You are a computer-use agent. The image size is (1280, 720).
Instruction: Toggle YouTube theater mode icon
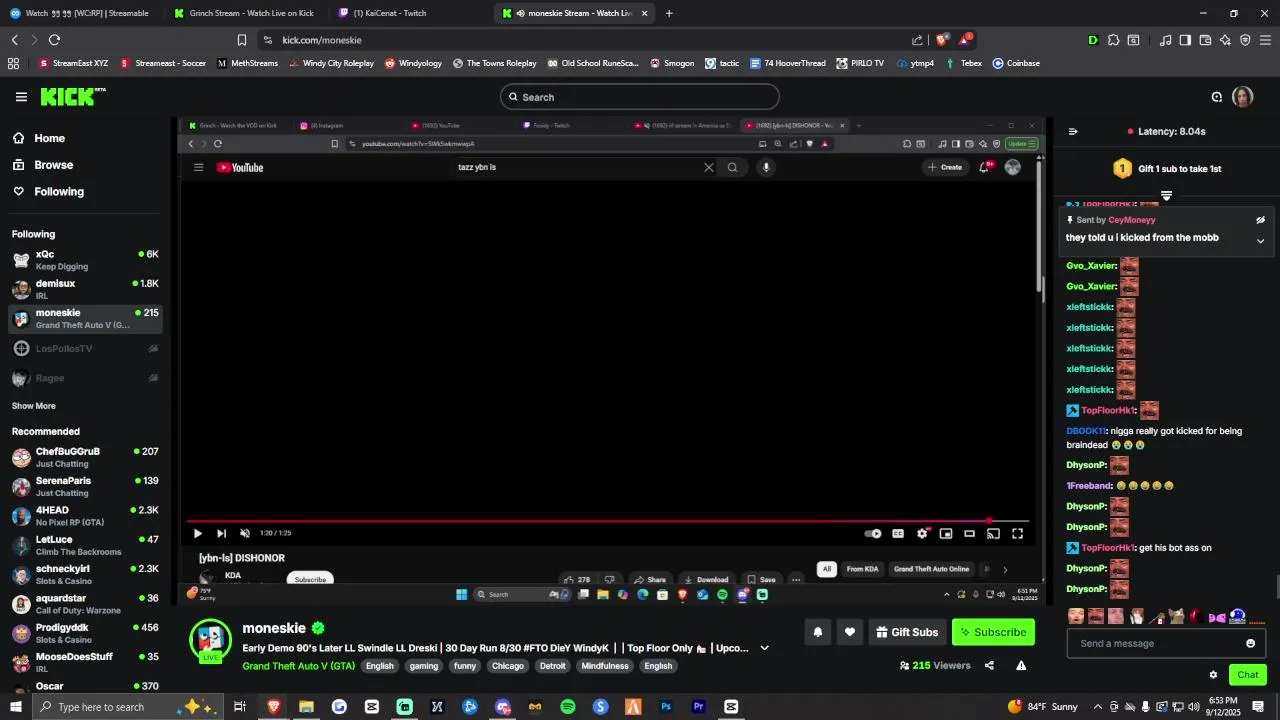[x=969, y=534]
